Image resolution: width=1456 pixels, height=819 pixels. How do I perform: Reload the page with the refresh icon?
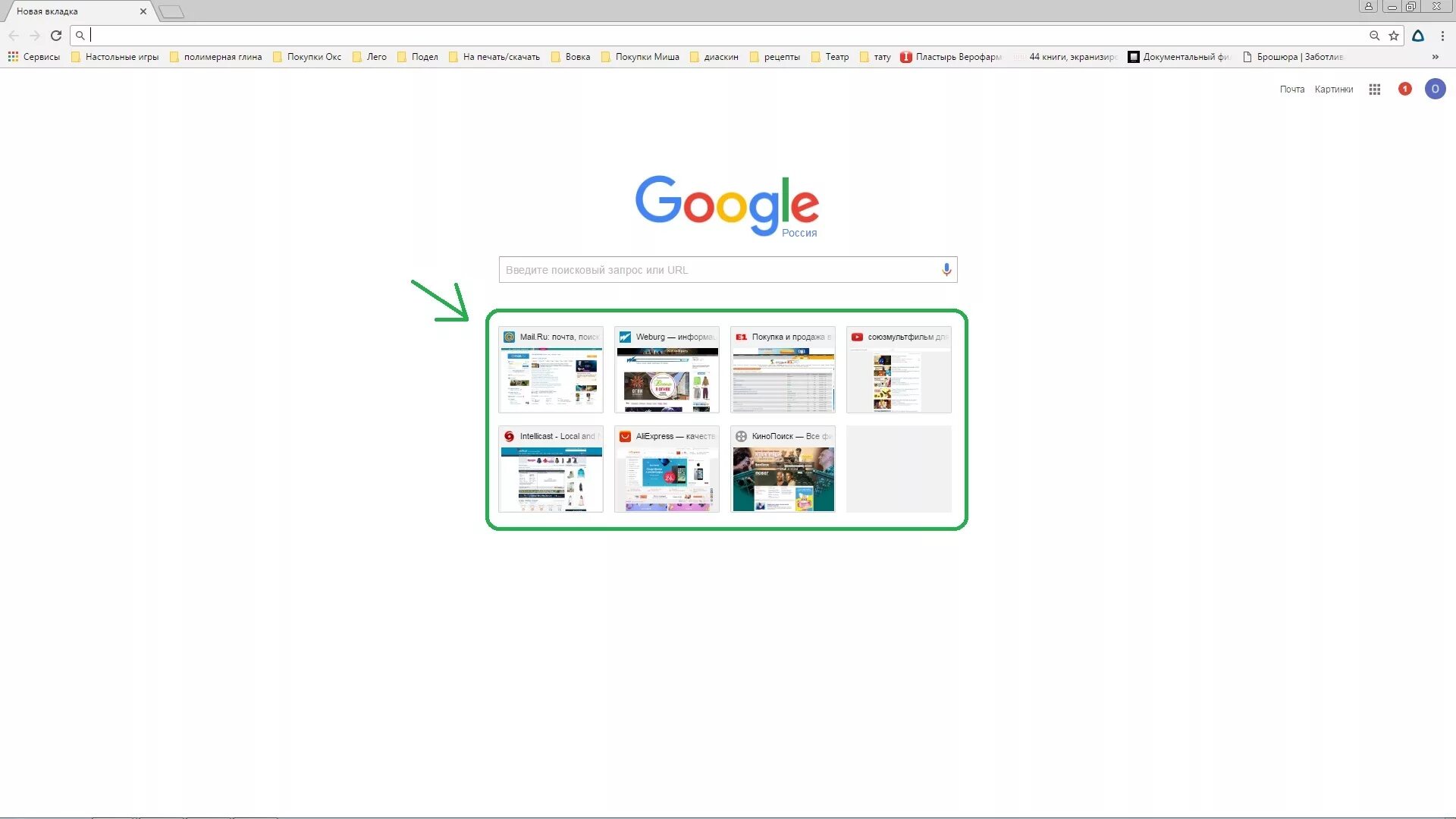(x=56, y=36)
